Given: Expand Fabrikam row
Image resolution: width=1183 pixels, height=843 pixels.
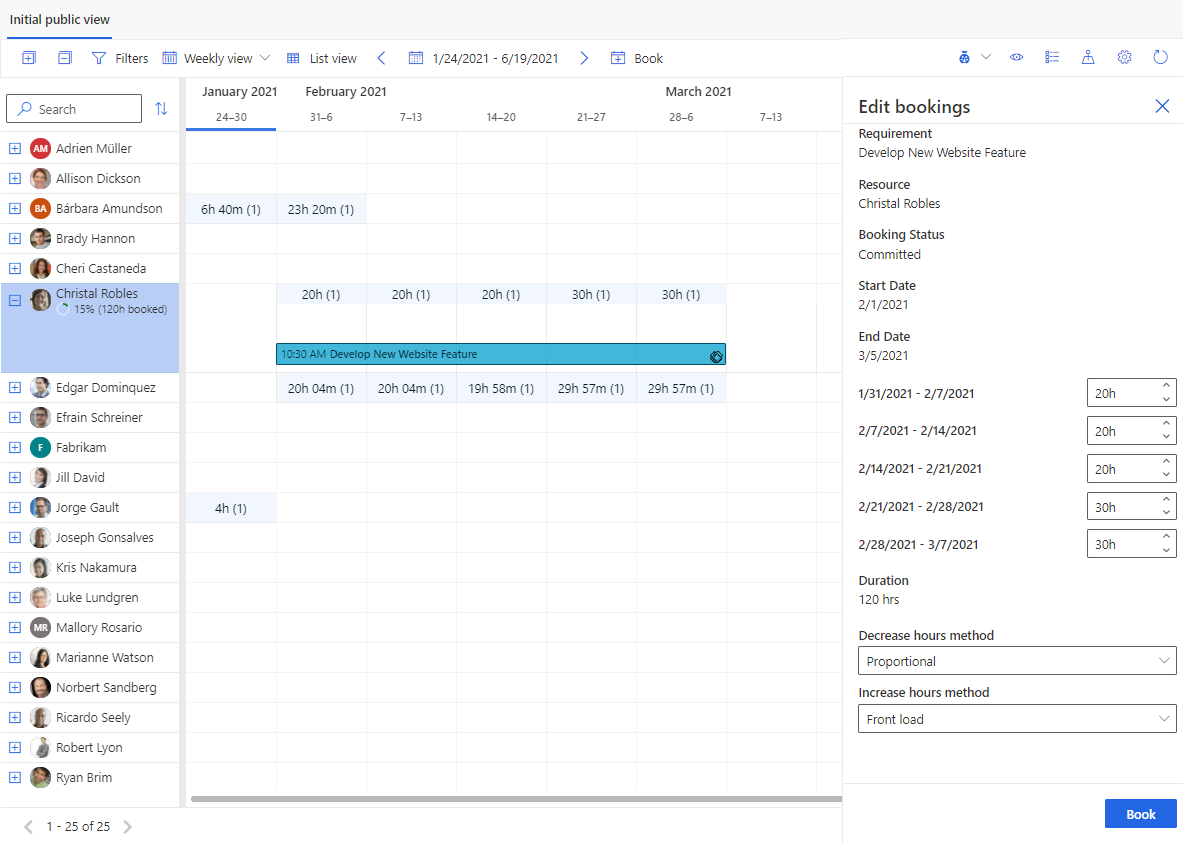Looking at the screenshot, I should [x=14, y=448].
